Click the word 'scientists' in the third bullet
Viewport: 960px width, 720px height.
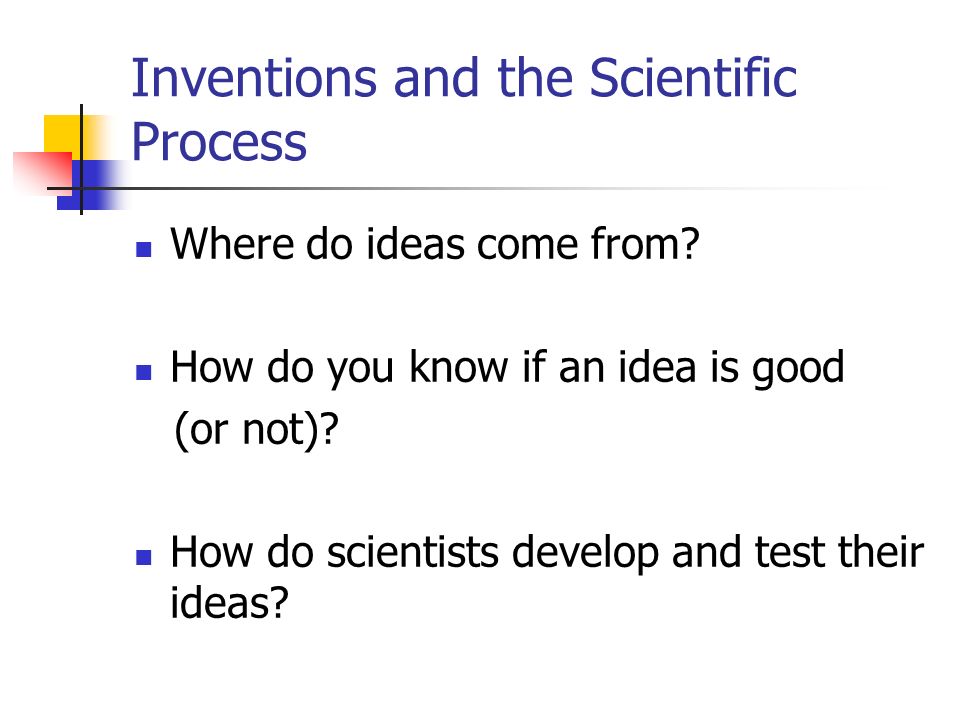pyautogui.click(x=413, y=552)
